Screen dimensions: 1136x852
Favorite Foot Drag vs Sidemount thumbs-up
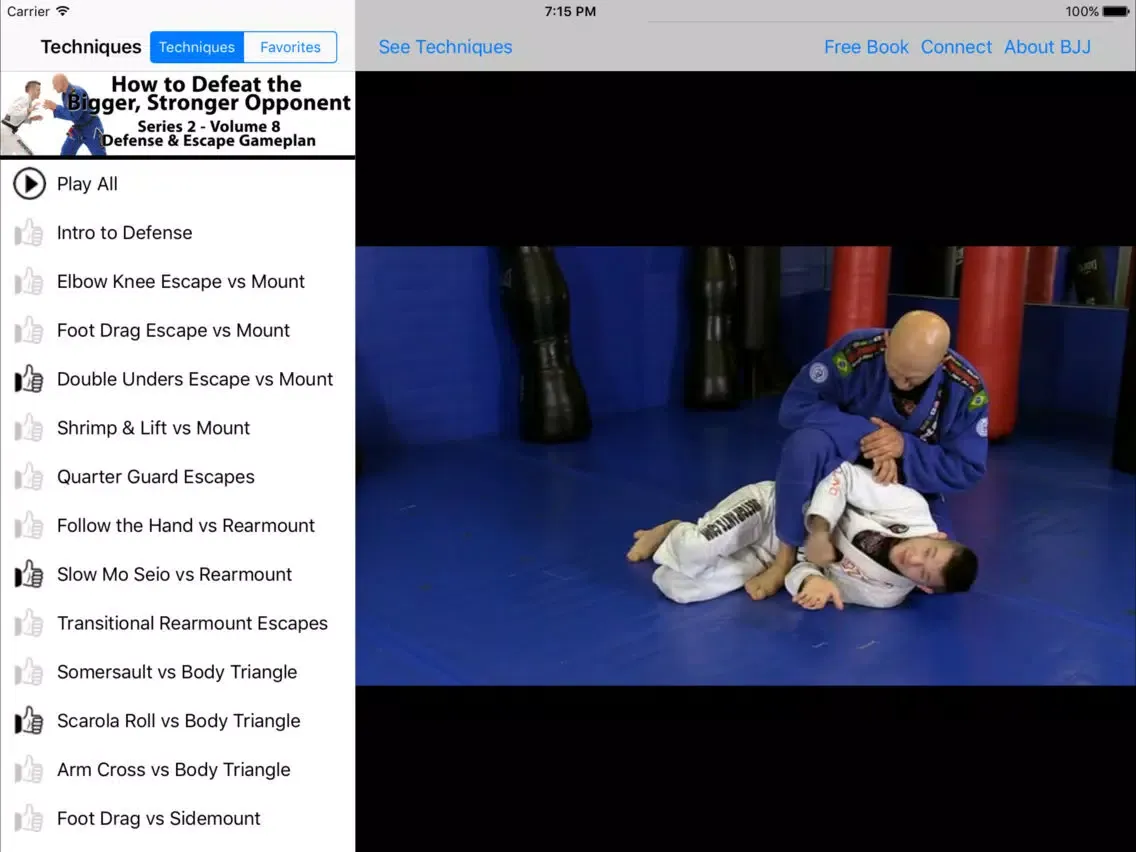coord(29,819)
